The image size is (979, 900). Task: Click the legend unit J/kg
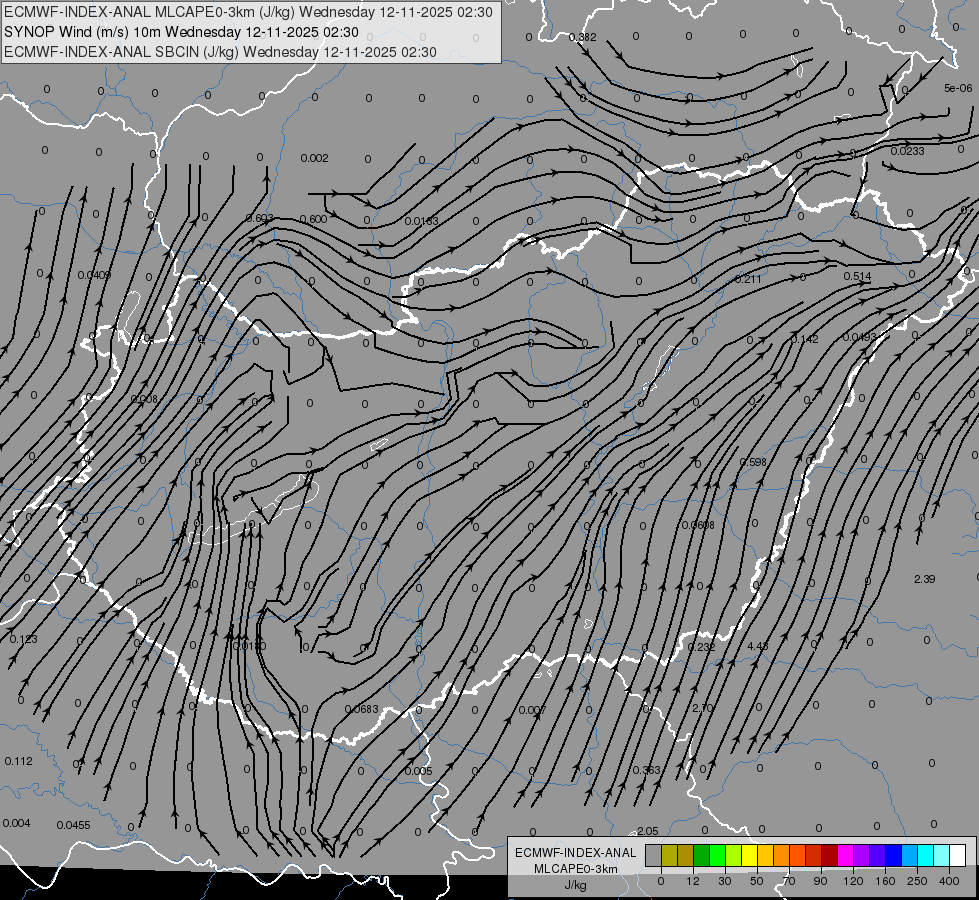pyautogui.click(x=575, y=885)
